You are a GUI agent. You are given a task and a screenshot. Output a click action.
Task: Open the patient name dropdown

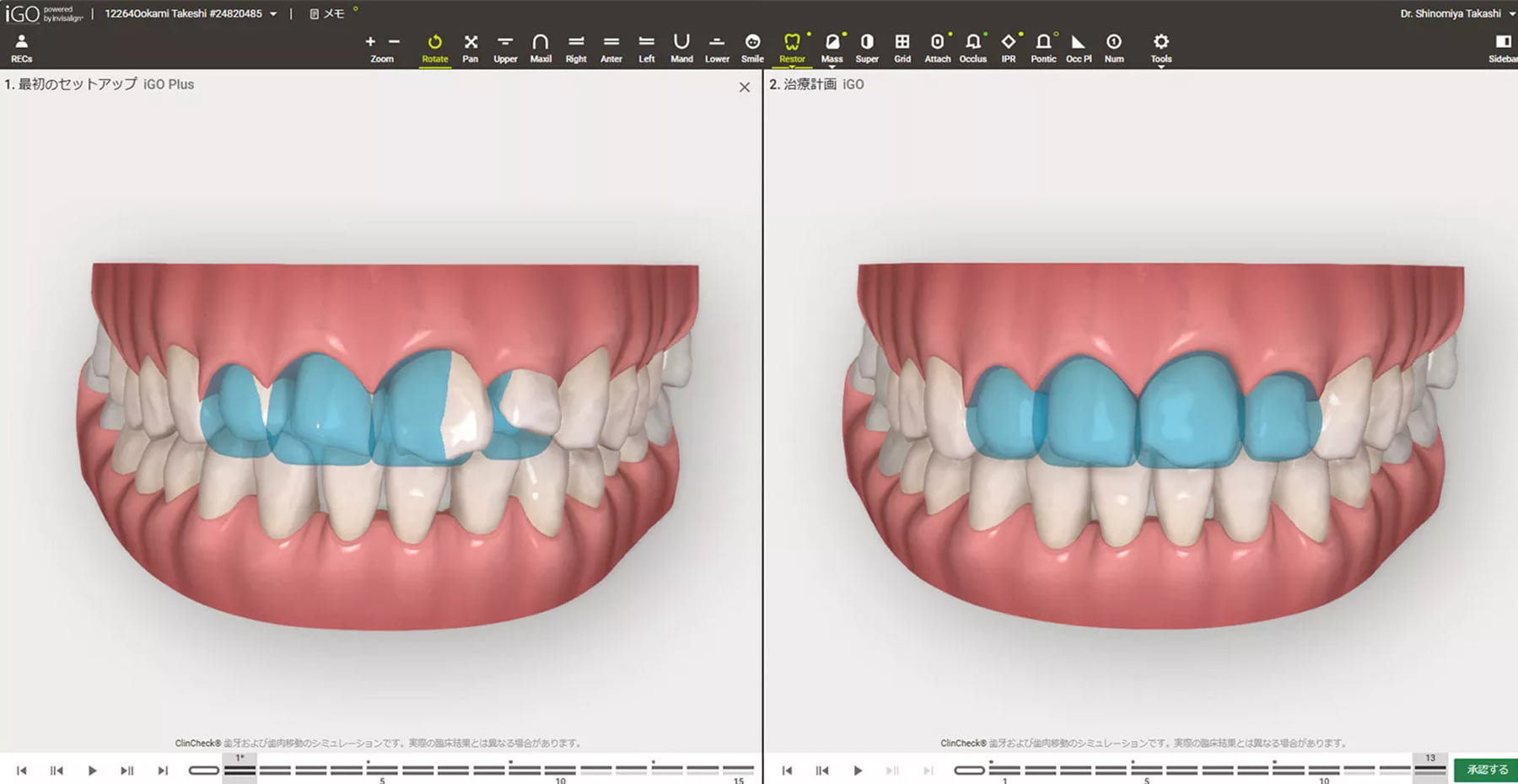(x=273, y=14)
